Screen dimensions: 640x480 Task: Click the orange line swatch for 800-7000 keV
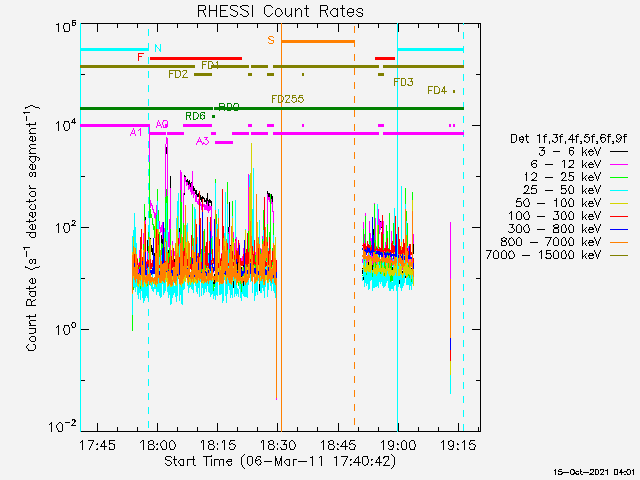click(619, 242)
